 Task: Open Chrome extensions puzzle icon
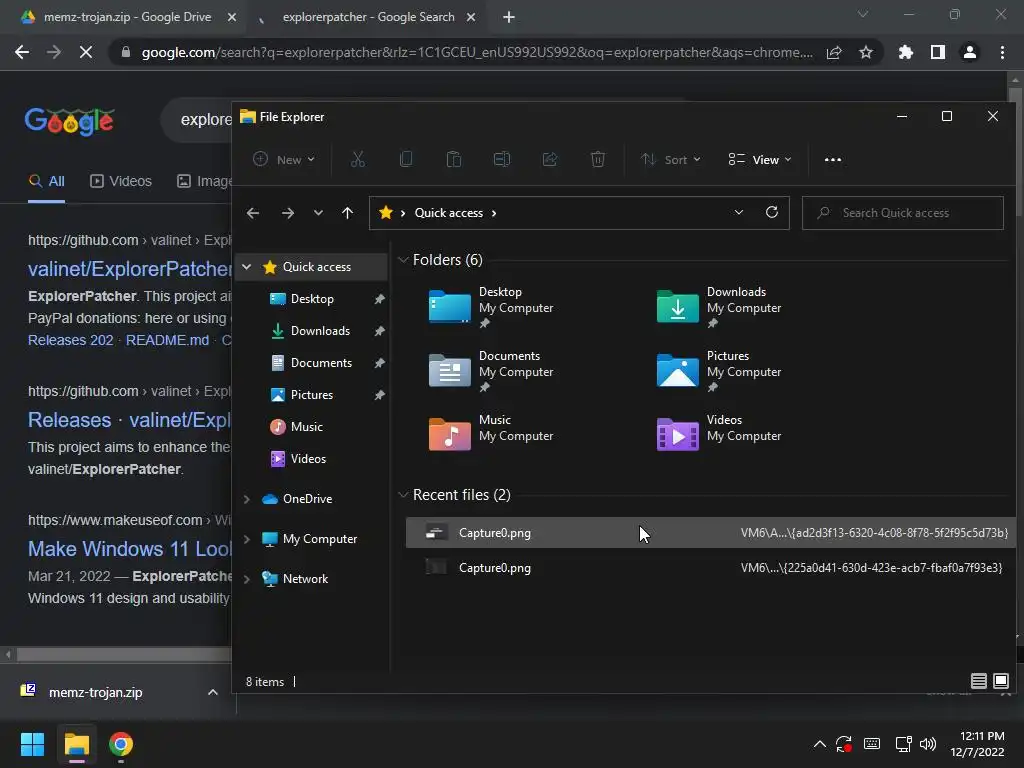pos(905,52)
